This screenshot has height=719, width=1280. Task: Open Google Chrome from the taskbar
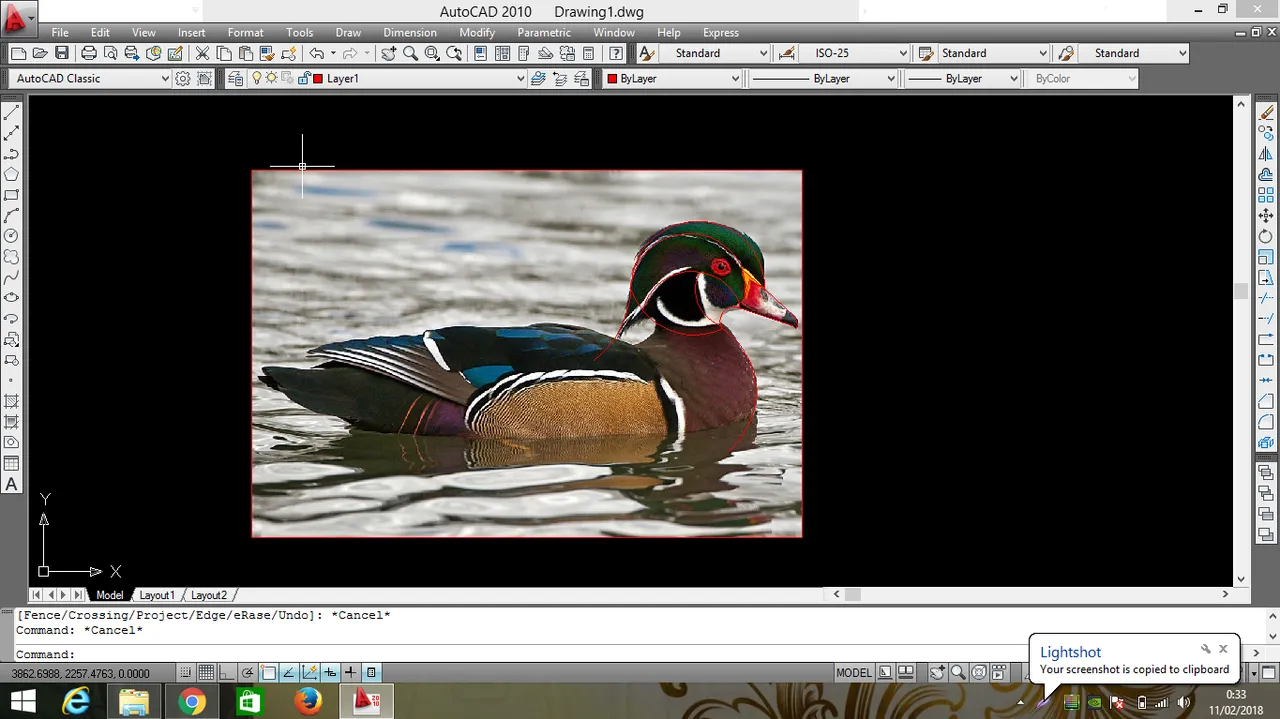192,702
